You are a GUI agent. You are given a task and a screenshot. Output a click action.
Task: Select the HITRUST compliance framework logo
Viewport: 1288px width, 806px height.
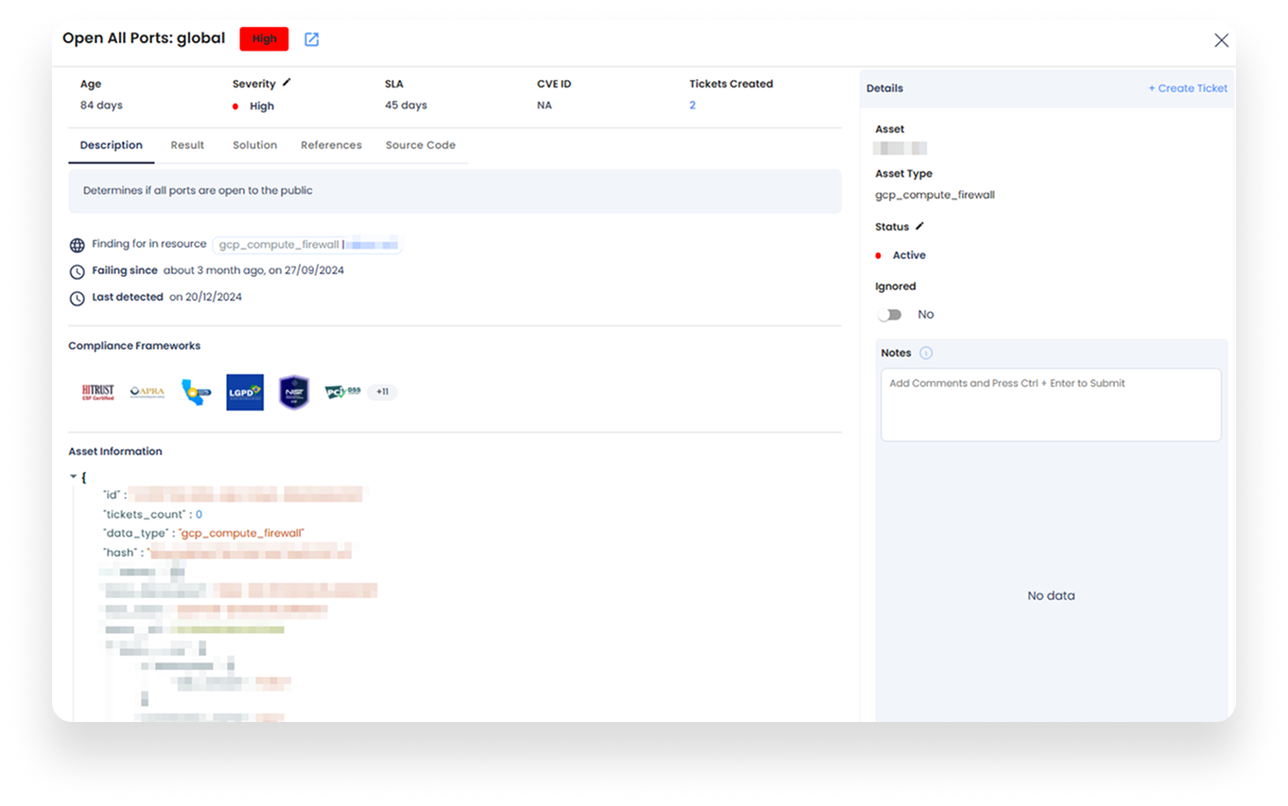click(x=98, y=392)
